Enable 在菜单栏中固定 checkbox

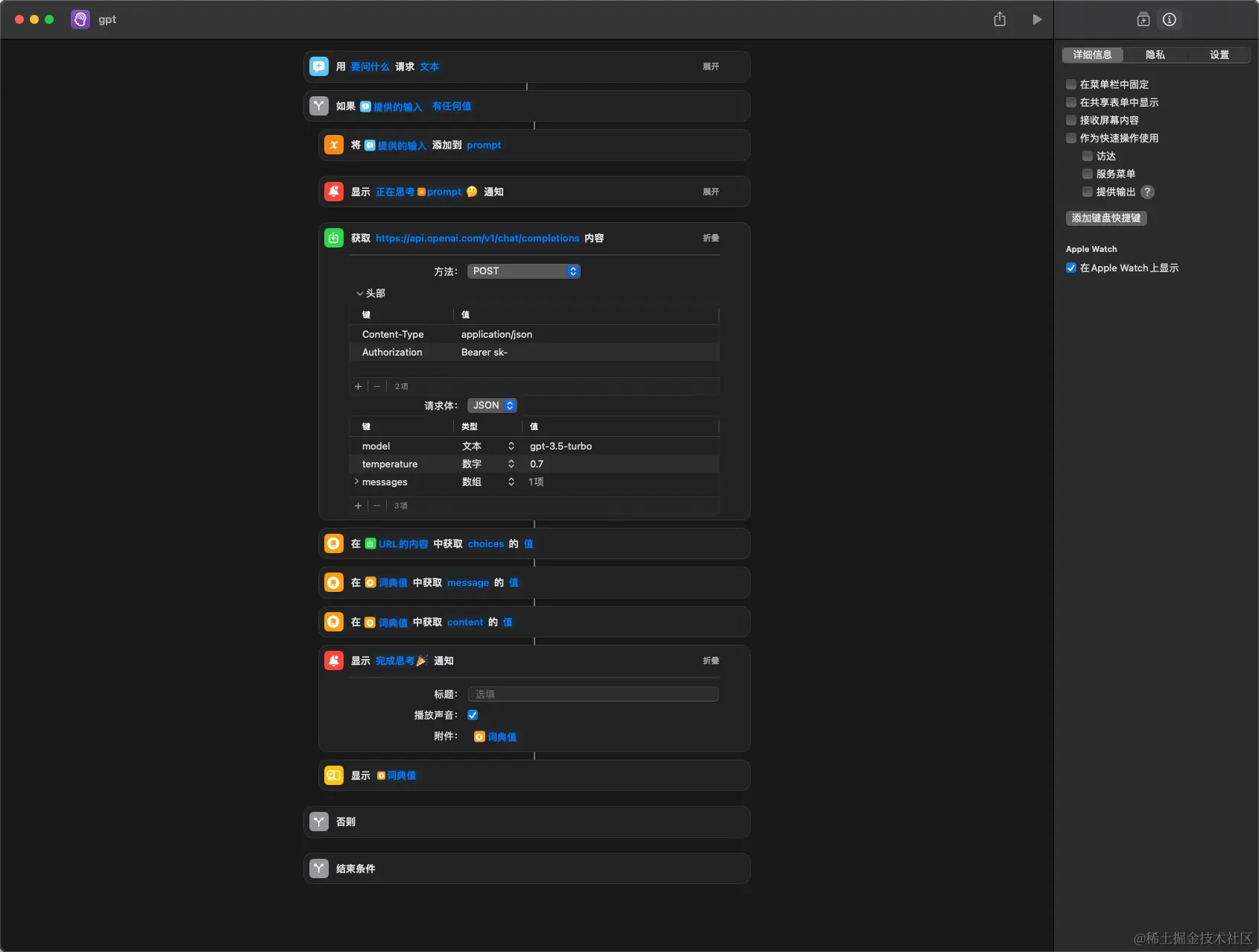(x=1071, y=84)
